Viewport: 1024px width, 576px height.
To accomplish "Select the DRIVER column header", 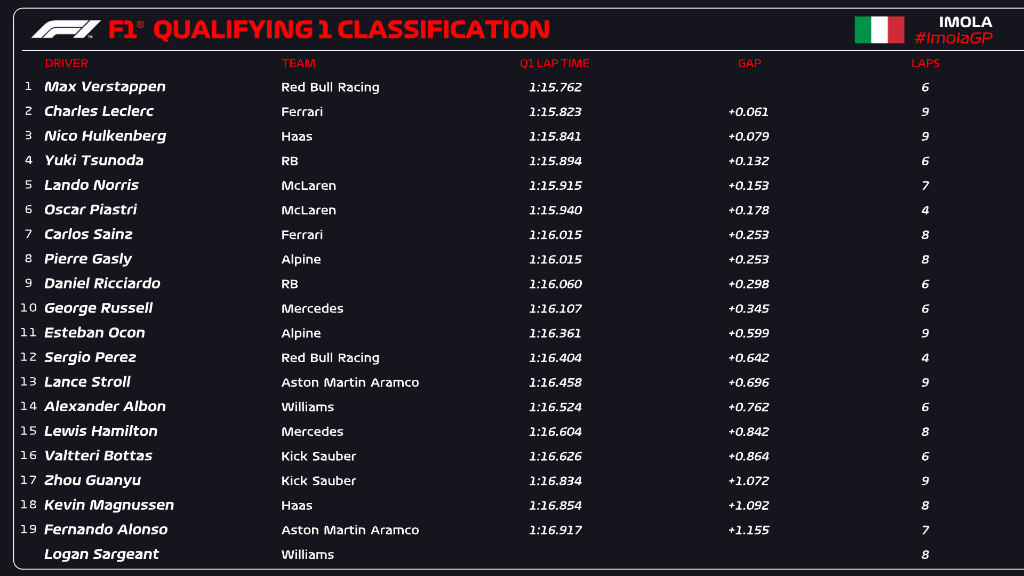I will pos(66,63).
